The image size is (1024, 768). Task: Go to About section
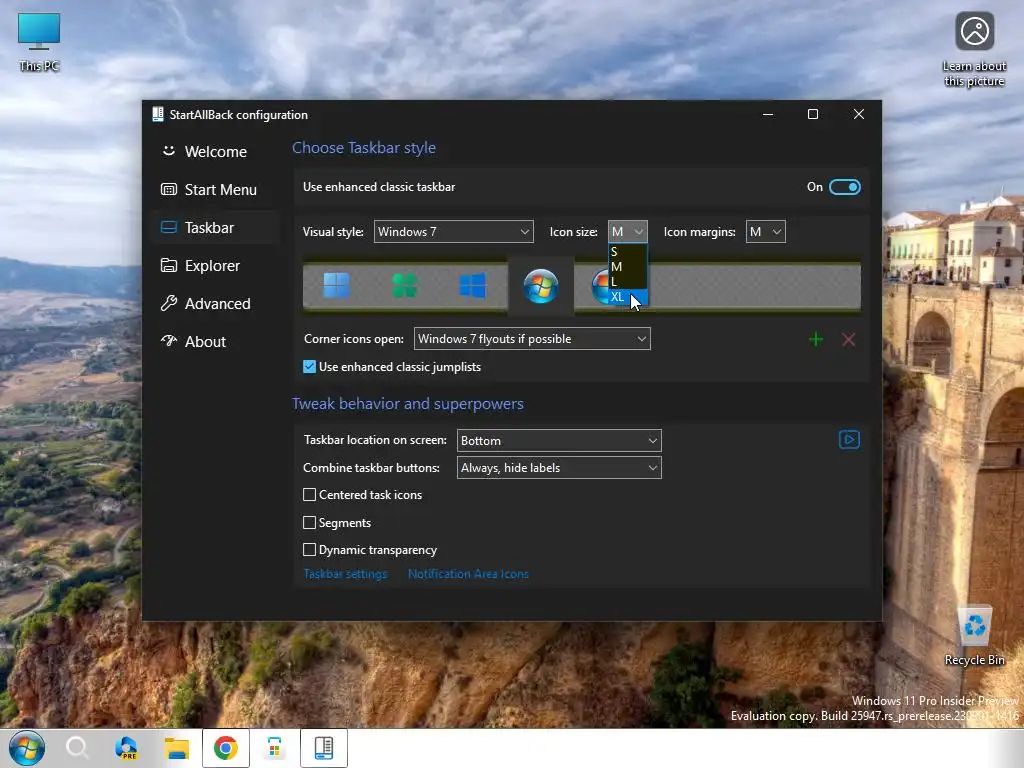click(215, 342)
